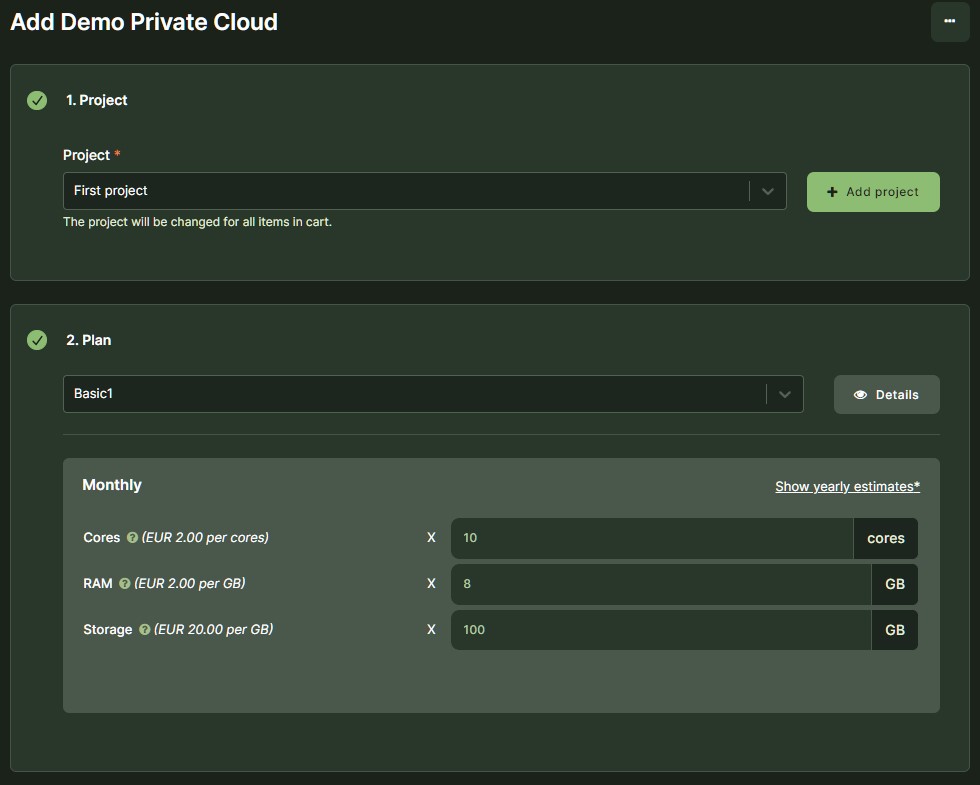Viewport: 980px width, 785px height.
Task: Click the RAM help question icon
Action: point(125,584)
